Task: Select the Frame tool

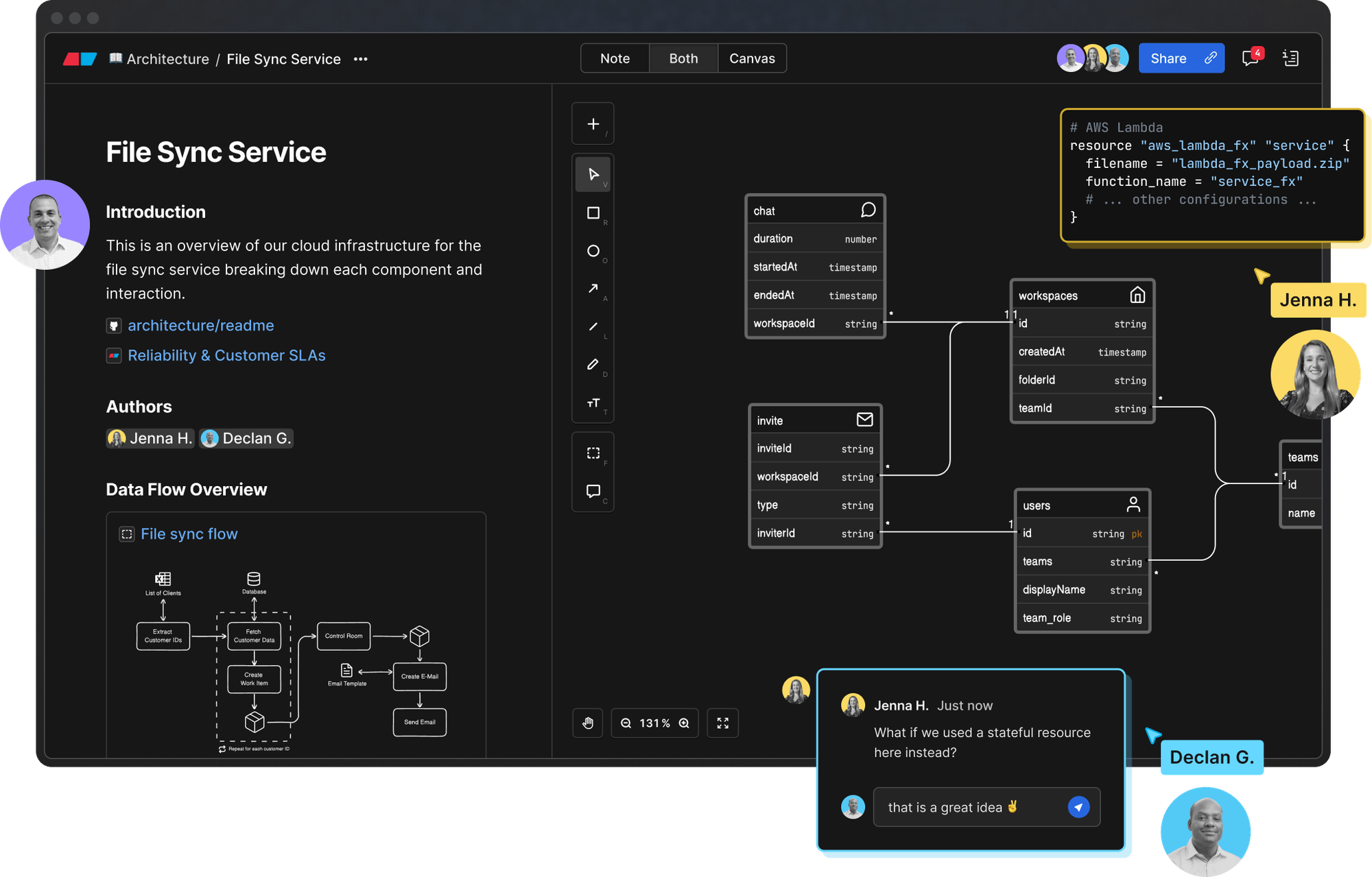Action: coord(593,453)
